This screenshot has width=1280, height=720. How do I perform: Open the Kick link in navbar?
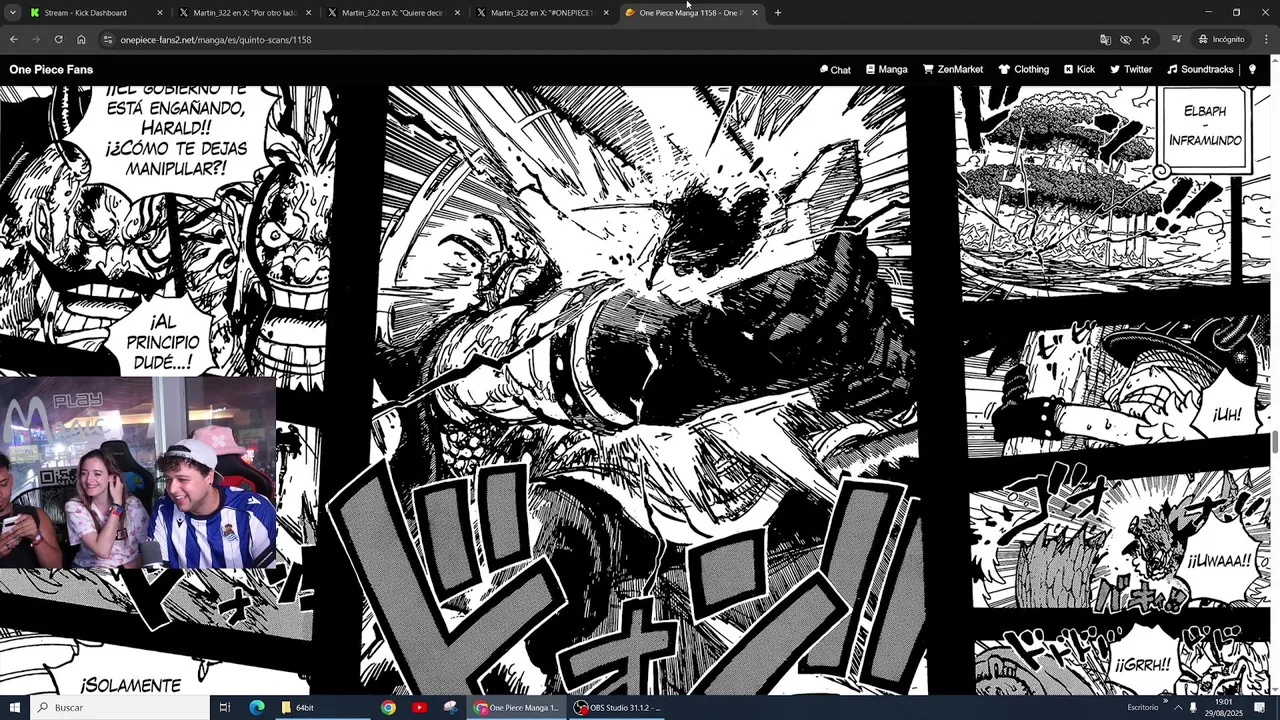(1079, 70)
